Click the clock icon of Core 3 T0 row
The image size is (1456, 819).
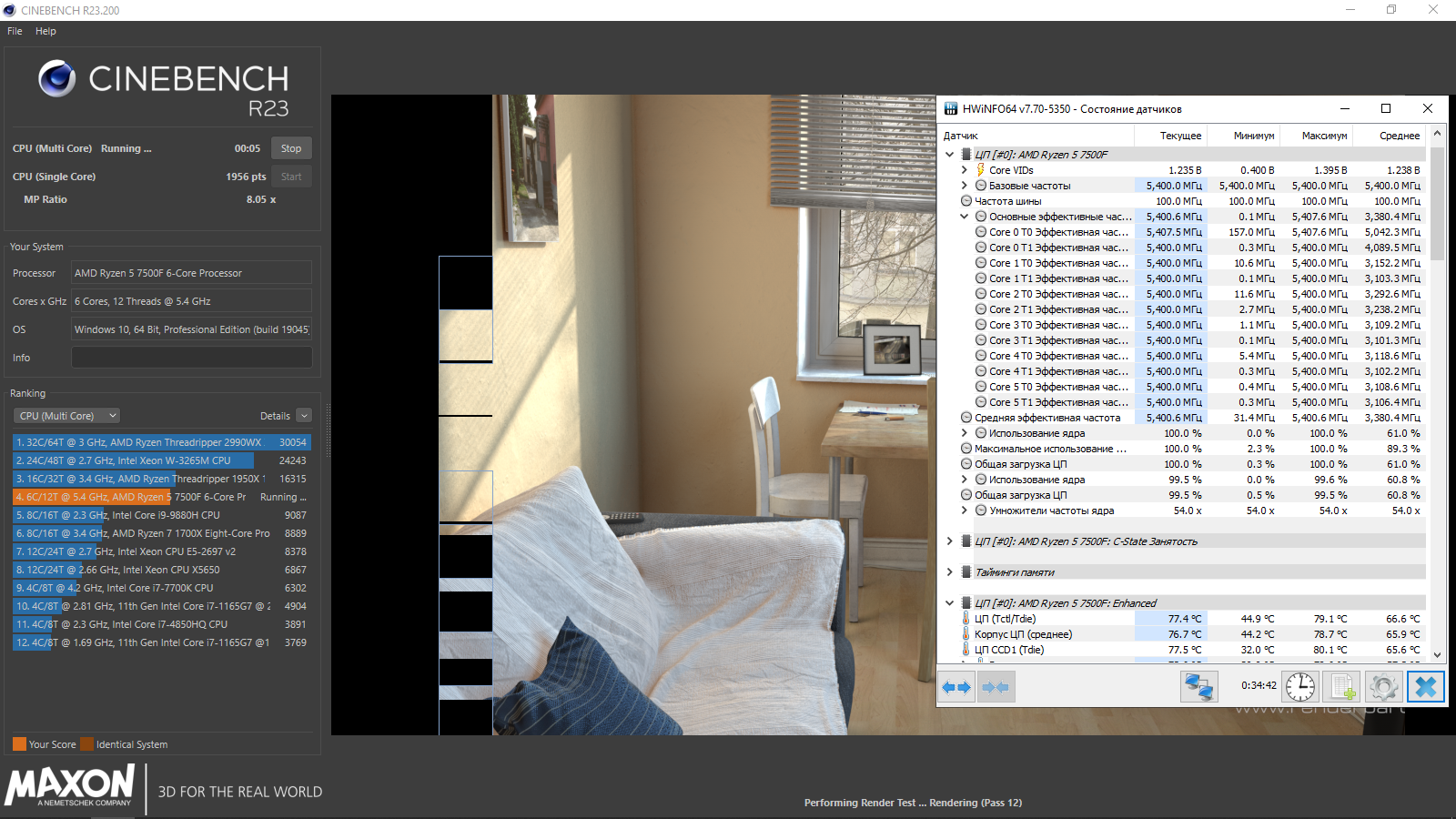[x=981, y=325]
